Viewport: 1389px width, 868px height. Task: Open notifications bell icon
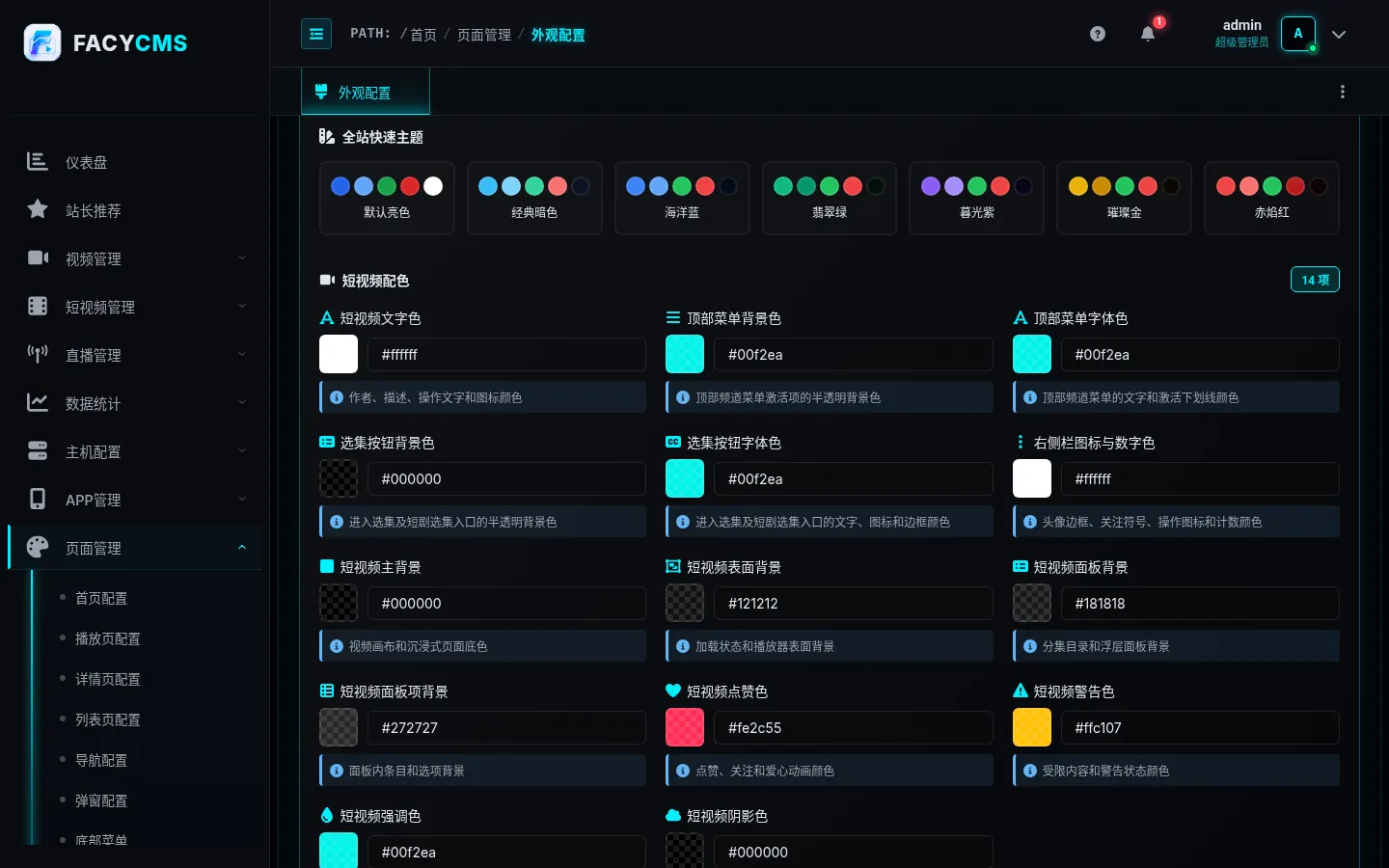1148,34
